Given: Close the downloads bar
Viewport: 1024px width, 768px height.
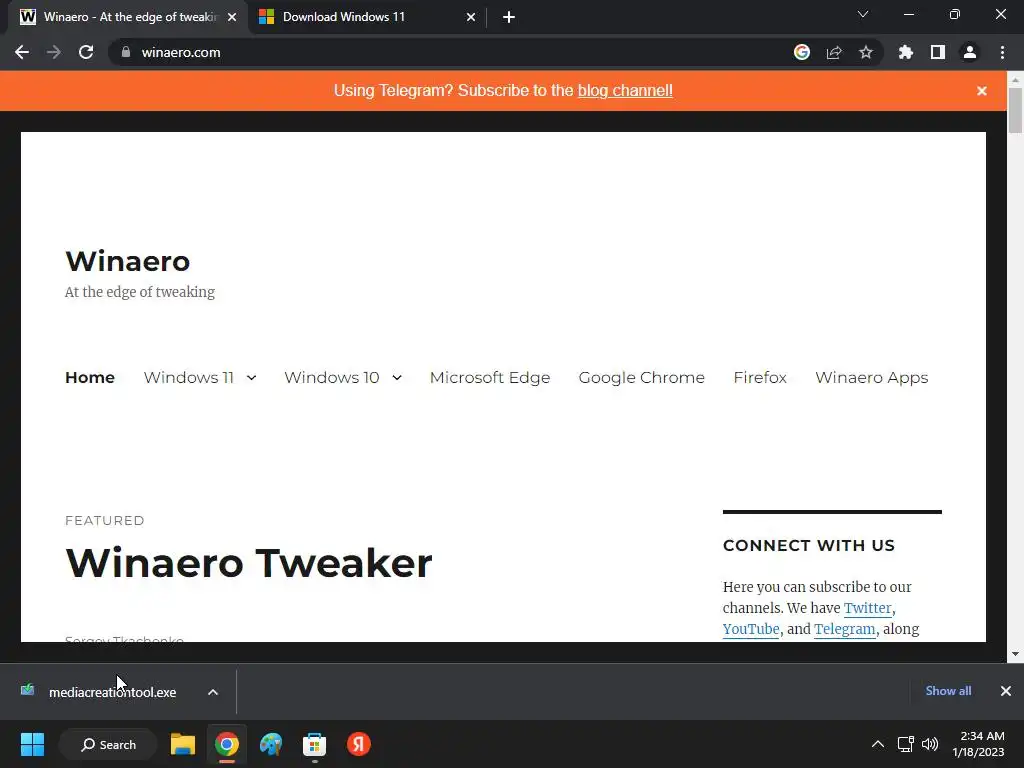Looking at the screenshot, I should tap(1006, 691).
